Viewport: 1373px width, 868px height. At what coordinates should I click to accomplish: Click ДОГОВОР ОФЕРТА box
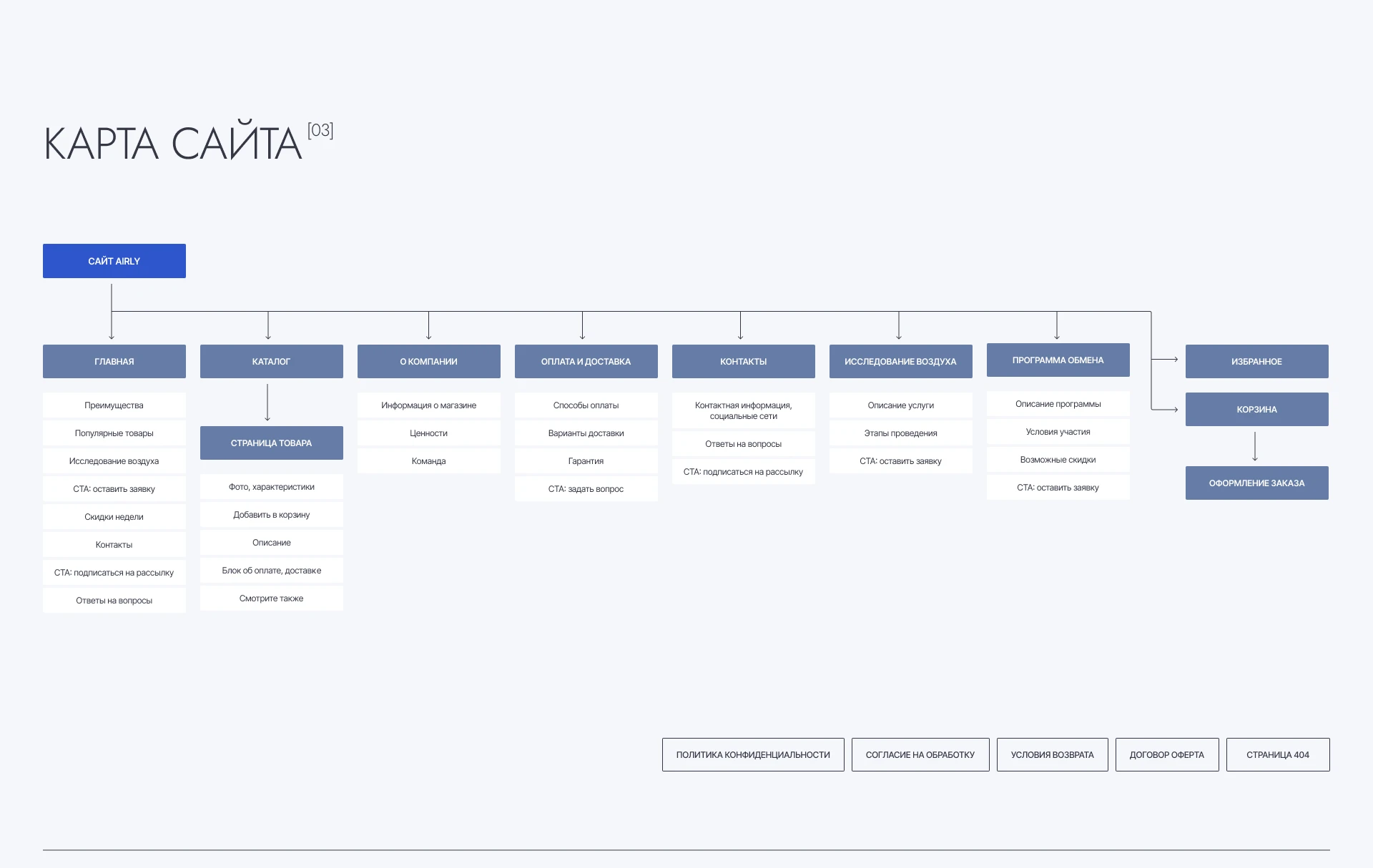pyautogui.click(x=1167, y=754)
